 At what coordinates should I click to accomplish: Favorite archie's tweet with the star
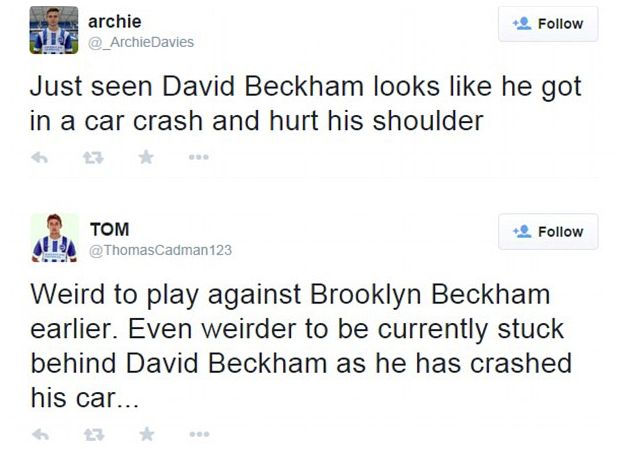[x=146, y=157]
